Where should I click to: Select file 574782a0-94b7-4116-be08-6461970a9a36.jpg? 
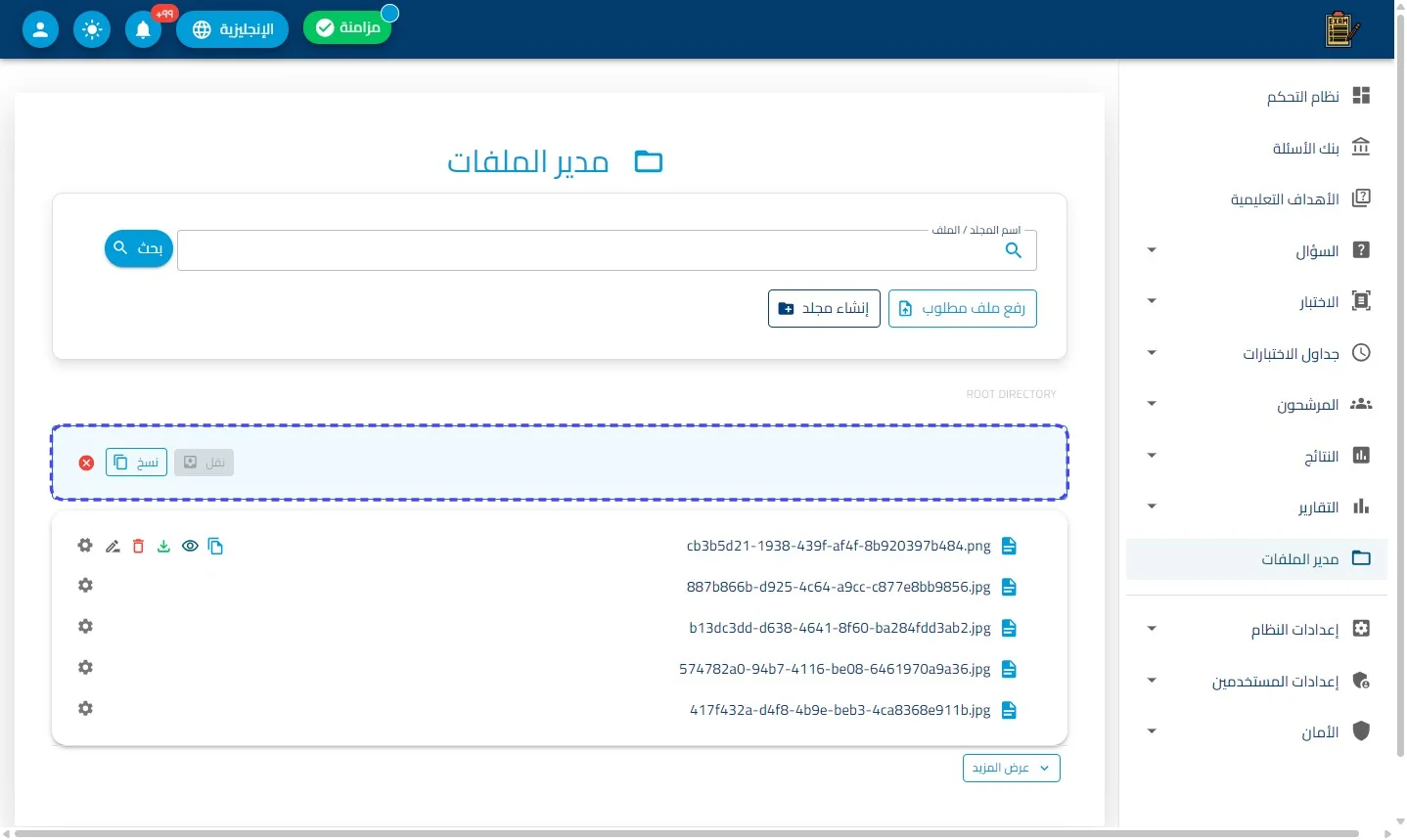835,669
